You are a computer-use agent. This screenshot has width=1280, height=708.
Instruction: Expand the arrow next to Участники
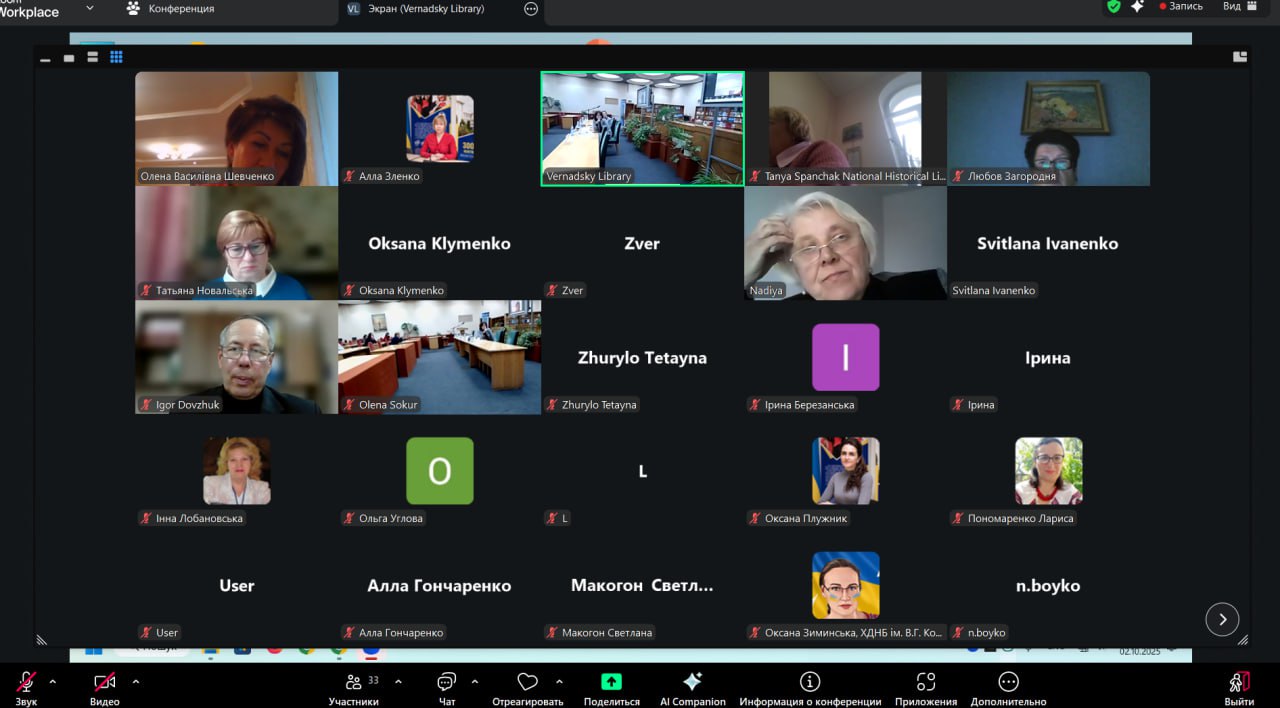pyautogui.click(x=398, y=681)
